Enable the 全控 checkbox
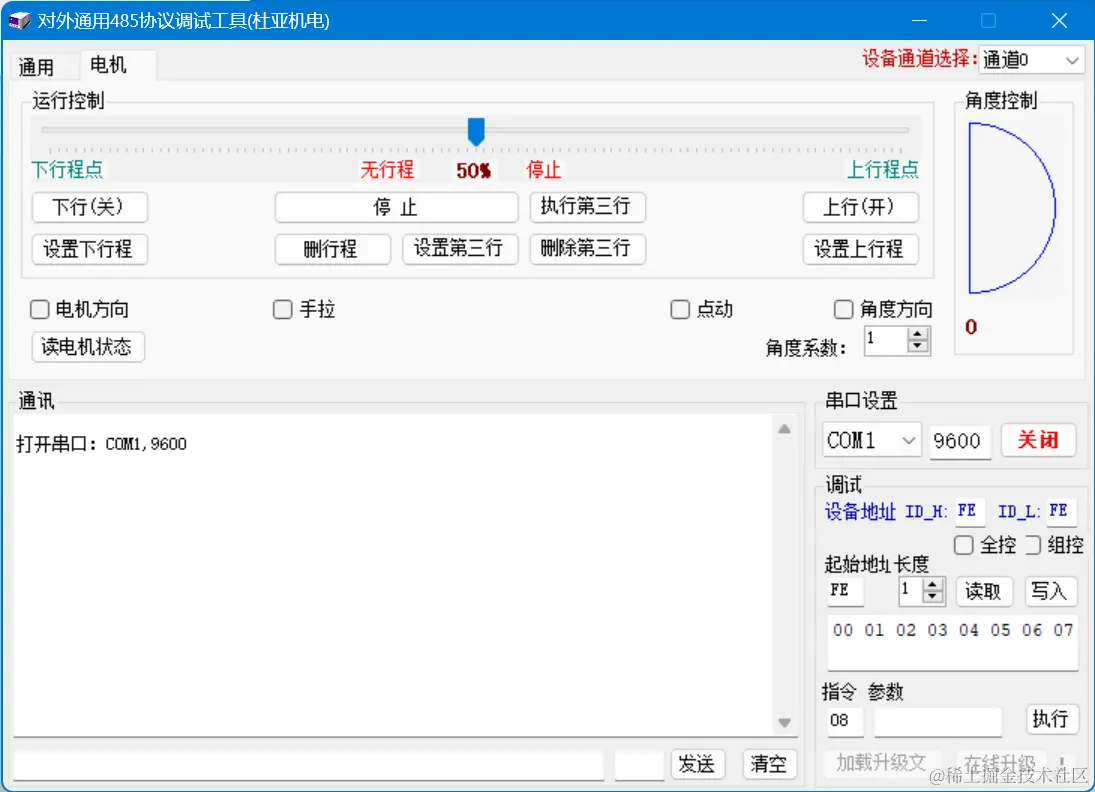1095x792 pixels. click(963, 545)
